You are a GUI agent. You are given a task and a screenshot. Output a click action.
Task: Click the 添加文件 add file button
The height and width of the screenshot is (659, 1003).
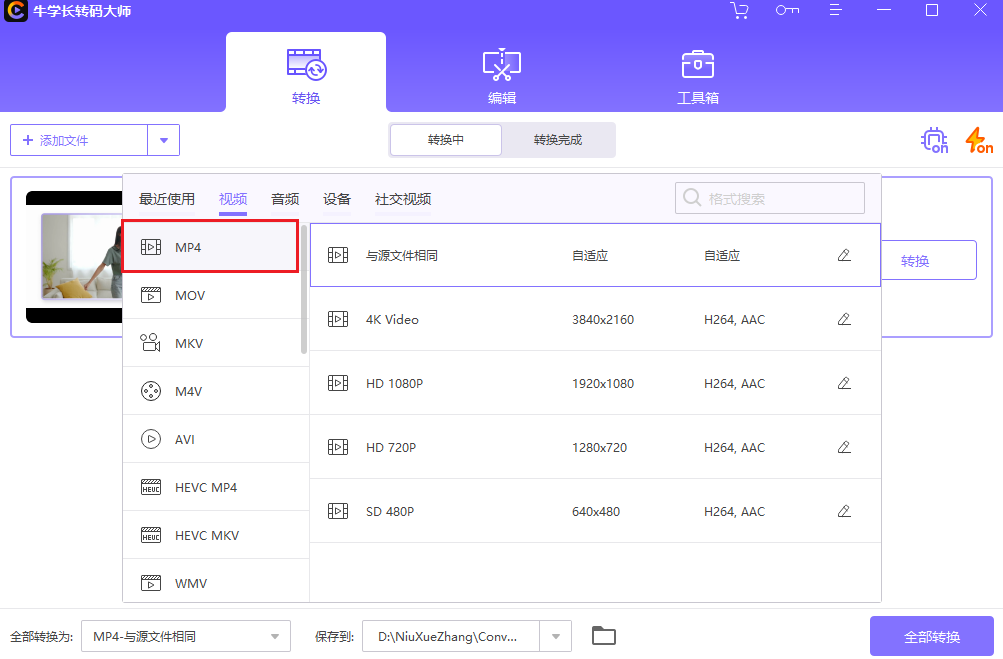79,140
